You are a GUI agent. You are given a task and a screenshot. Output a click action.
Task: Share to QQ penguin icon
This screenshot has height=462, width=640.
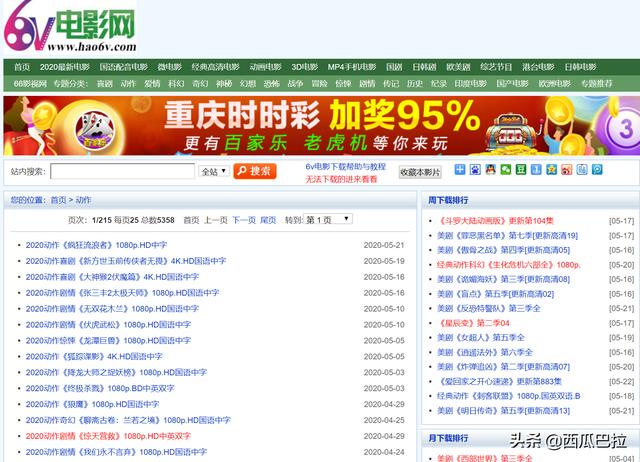[490, 169]
